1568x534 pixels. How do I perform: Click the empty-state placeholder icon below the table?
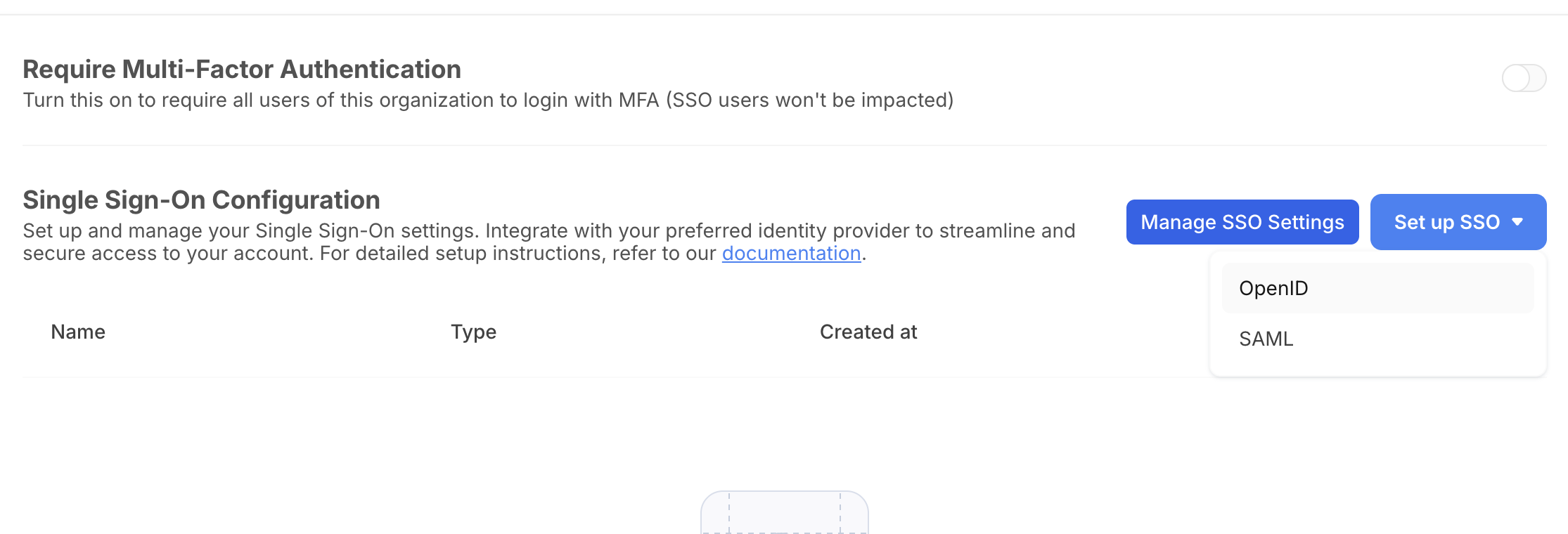pyautogui.click(x=784, y=513)
